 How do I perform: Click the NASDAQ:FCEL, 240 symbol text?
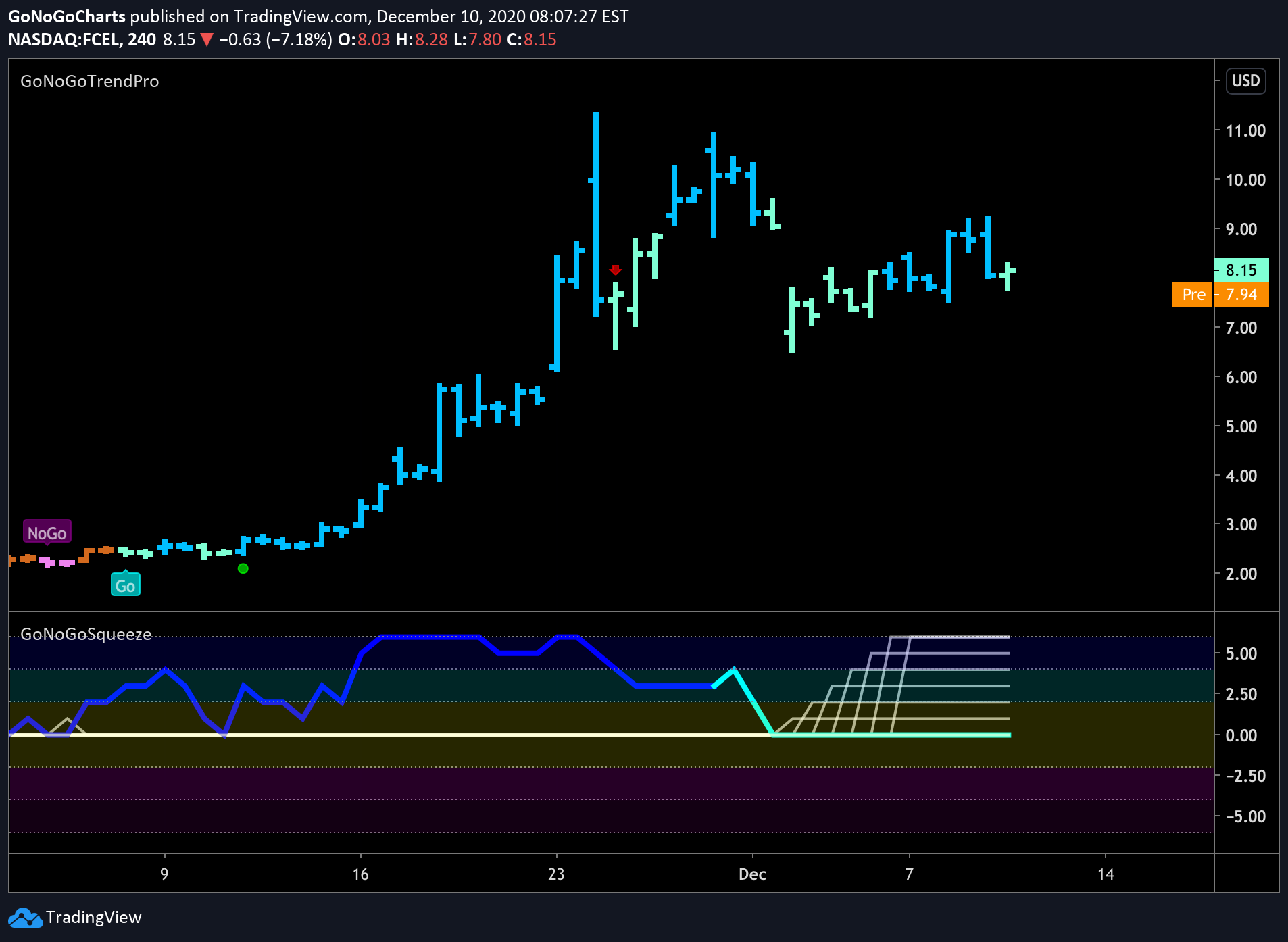[82, 40]
